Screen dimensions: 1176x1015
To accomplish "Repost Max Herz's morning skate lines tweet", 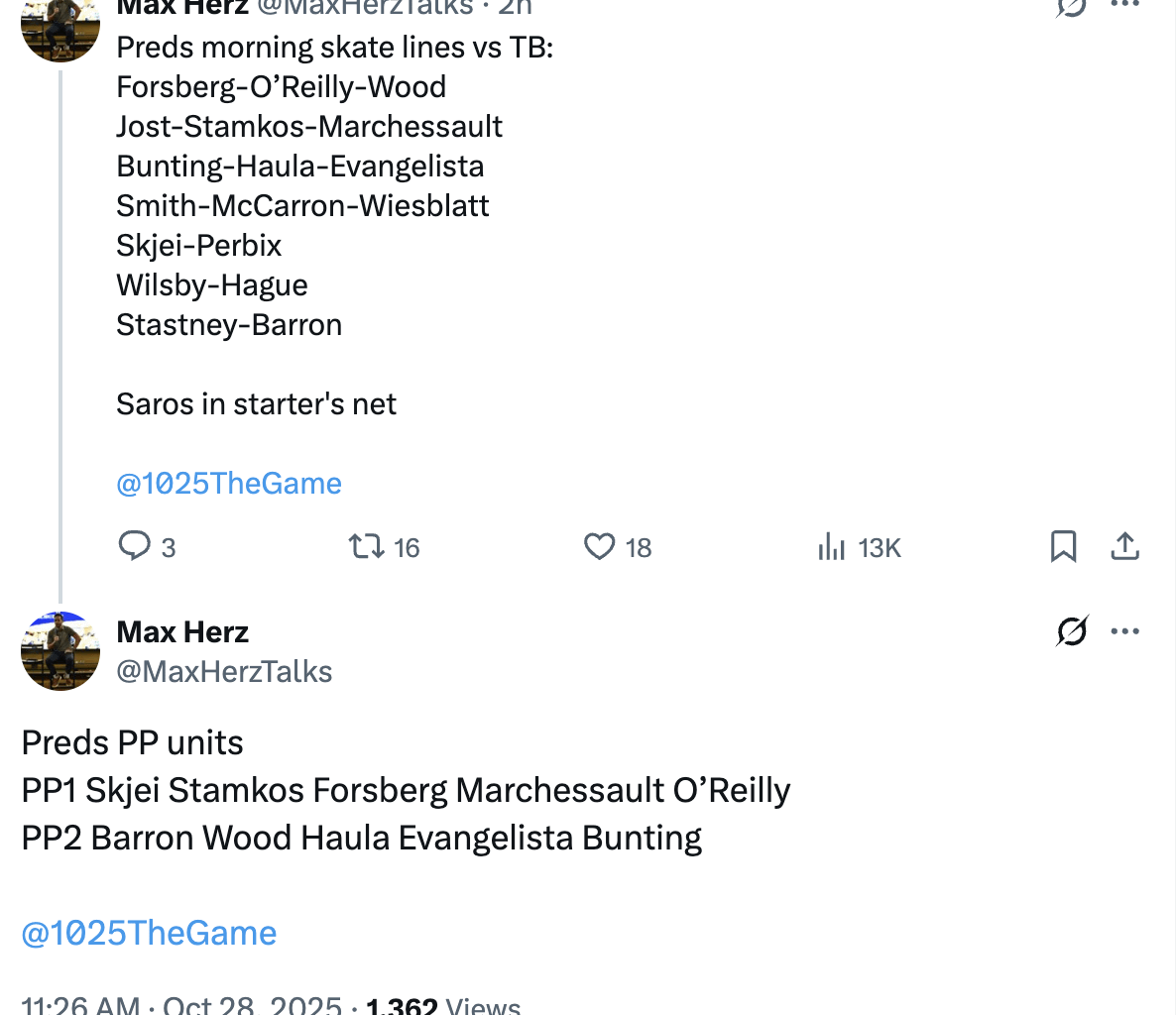I will [365, 546].
